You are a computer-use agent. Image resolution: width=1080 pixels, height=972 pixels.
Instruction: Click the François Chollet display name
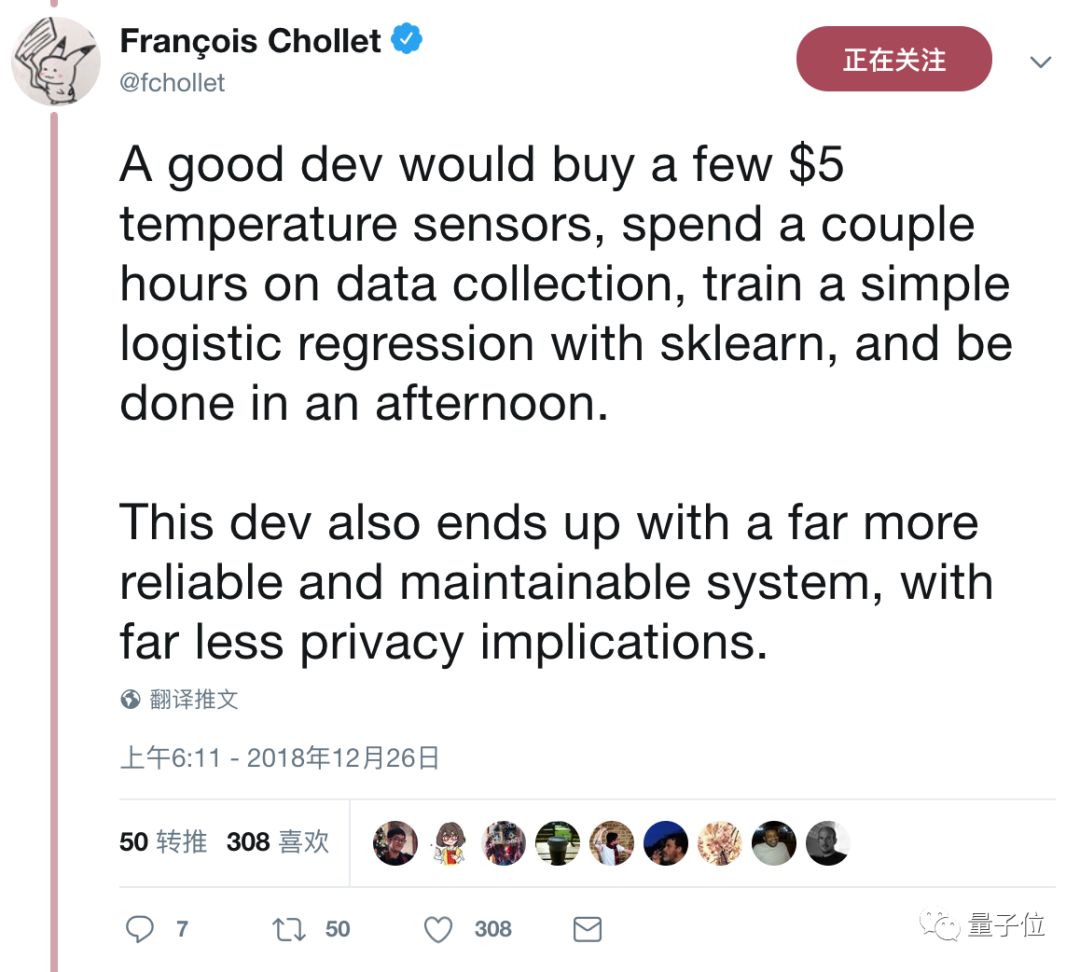click(250, 41)
